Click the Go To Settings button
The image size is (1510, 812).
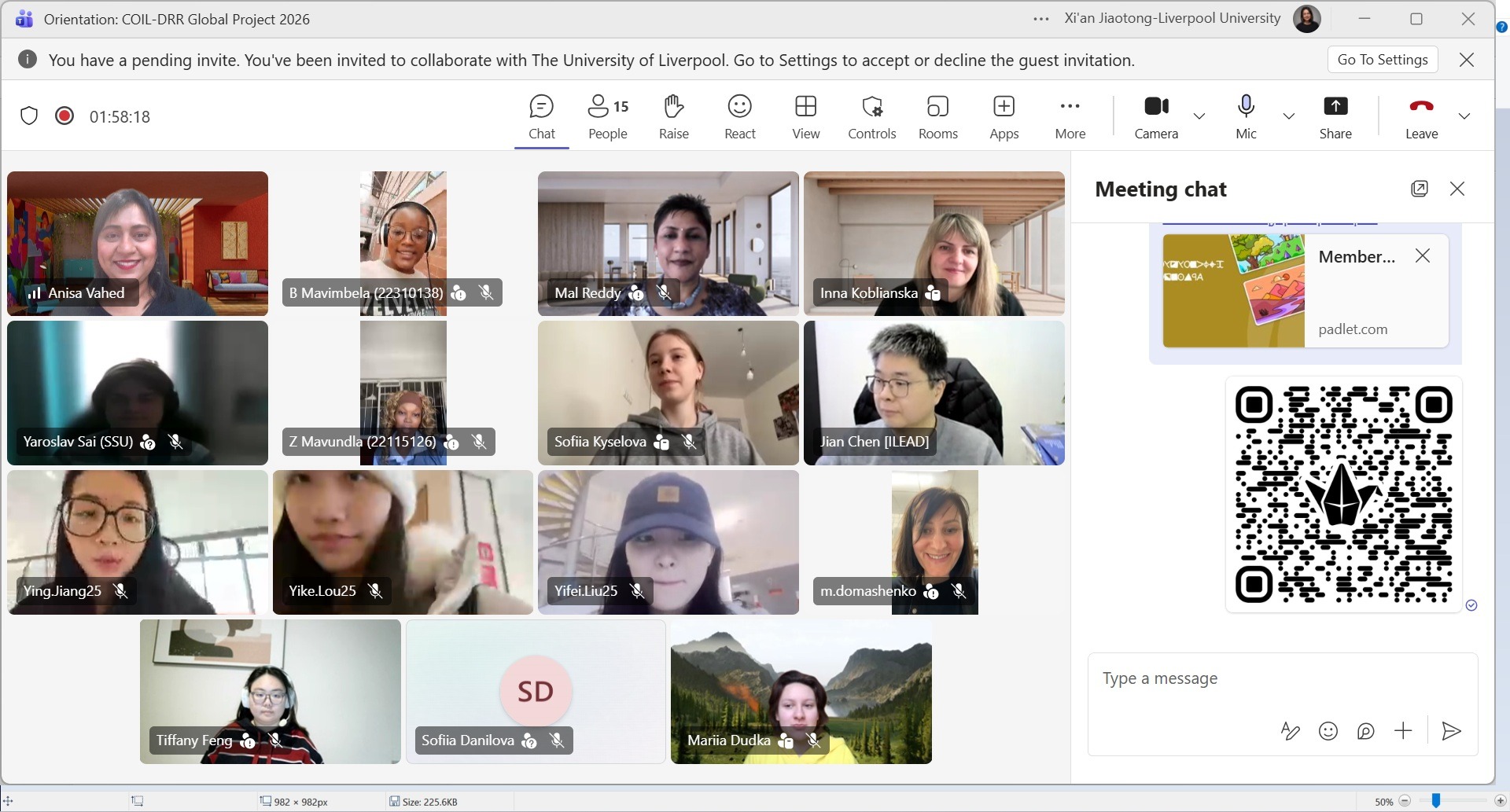point(1382,60)
